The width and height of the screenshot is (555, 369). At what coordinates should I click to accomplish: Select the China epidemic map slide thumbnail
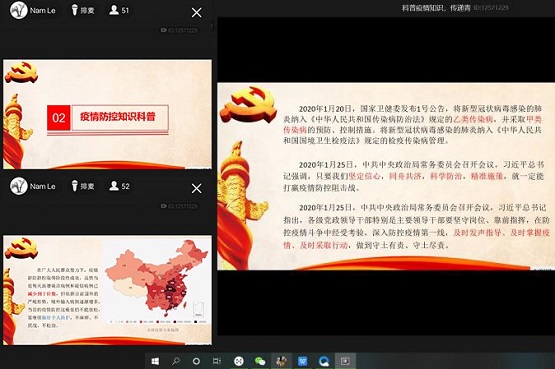click(x=108, y=290)
